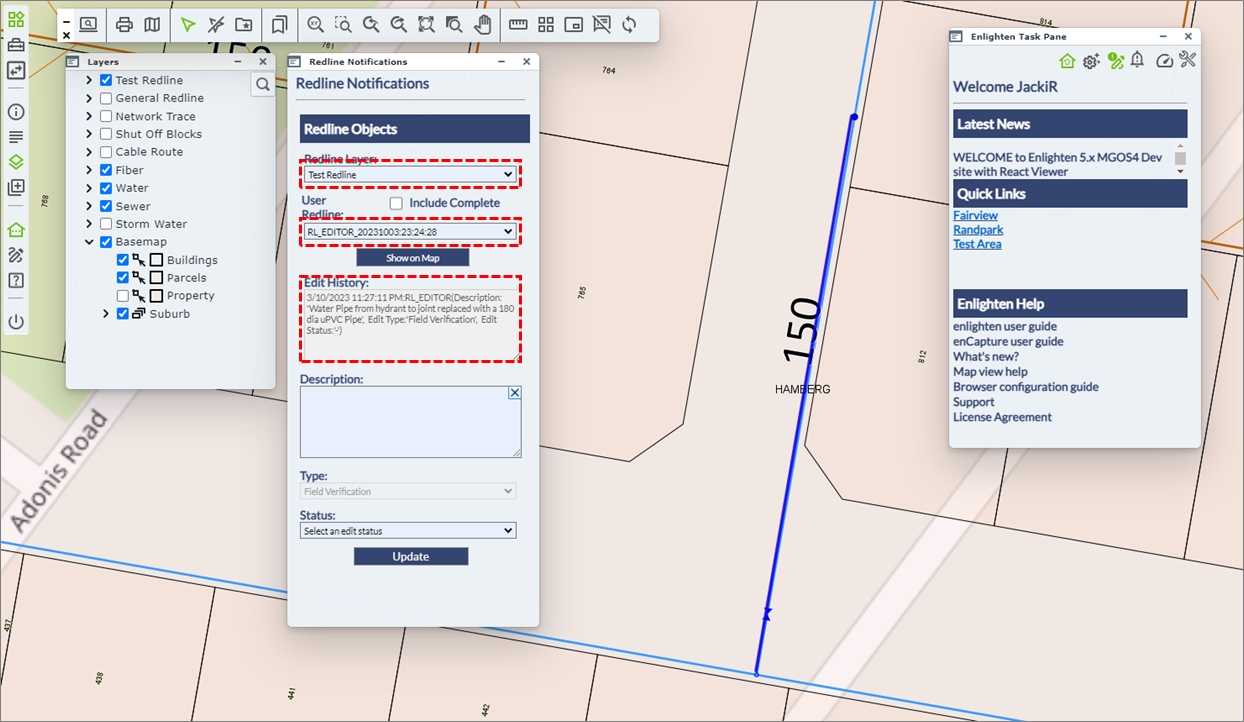The image size is (1244, 722).
Task: Expand the Water layer group
Action: 89,188
